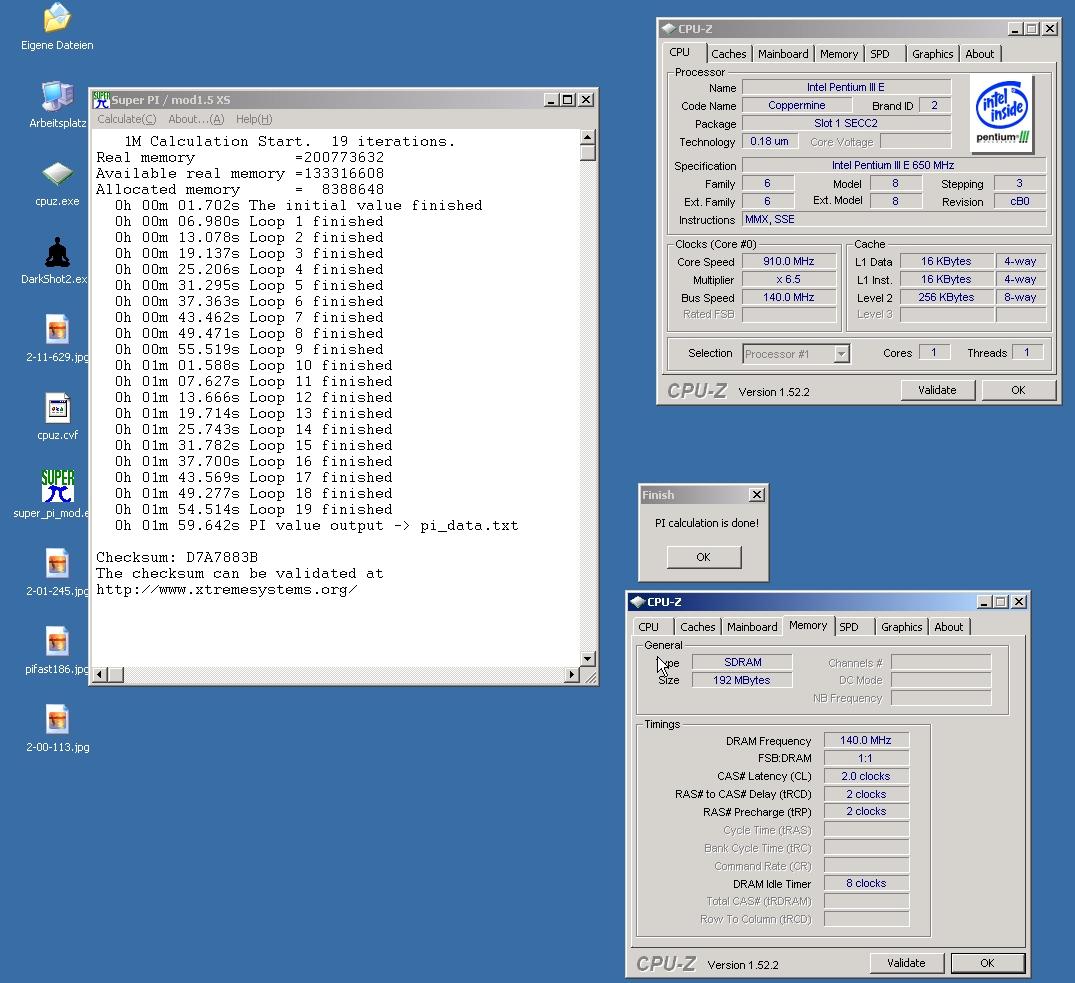This screenshot has width=1075, height=983.
Task: Click the DRAM Idle Timer 8 clocks field
Action: click(866, 884)
